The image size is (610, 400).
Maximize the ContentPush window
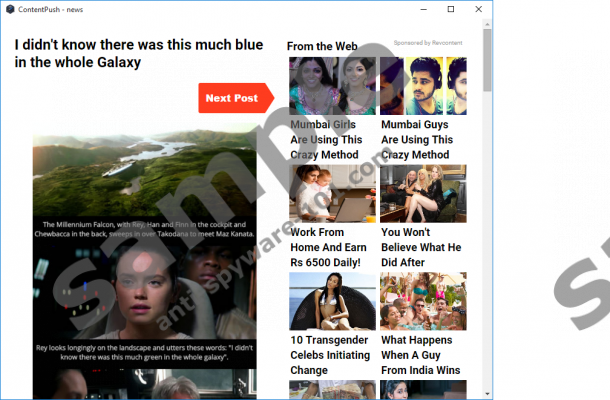(451, 9)
